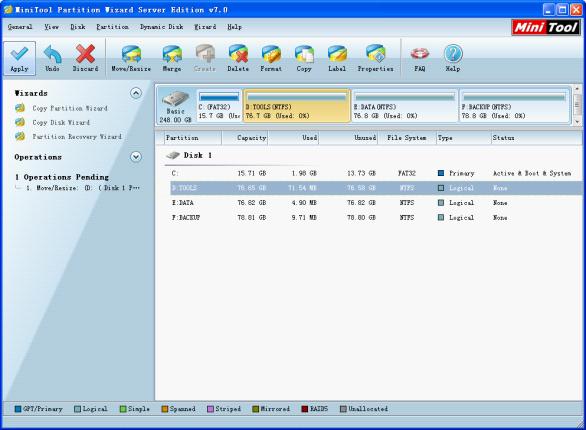586x430 pixels.
Task: Open the Disk menu
Action: [x=78, y=27]
